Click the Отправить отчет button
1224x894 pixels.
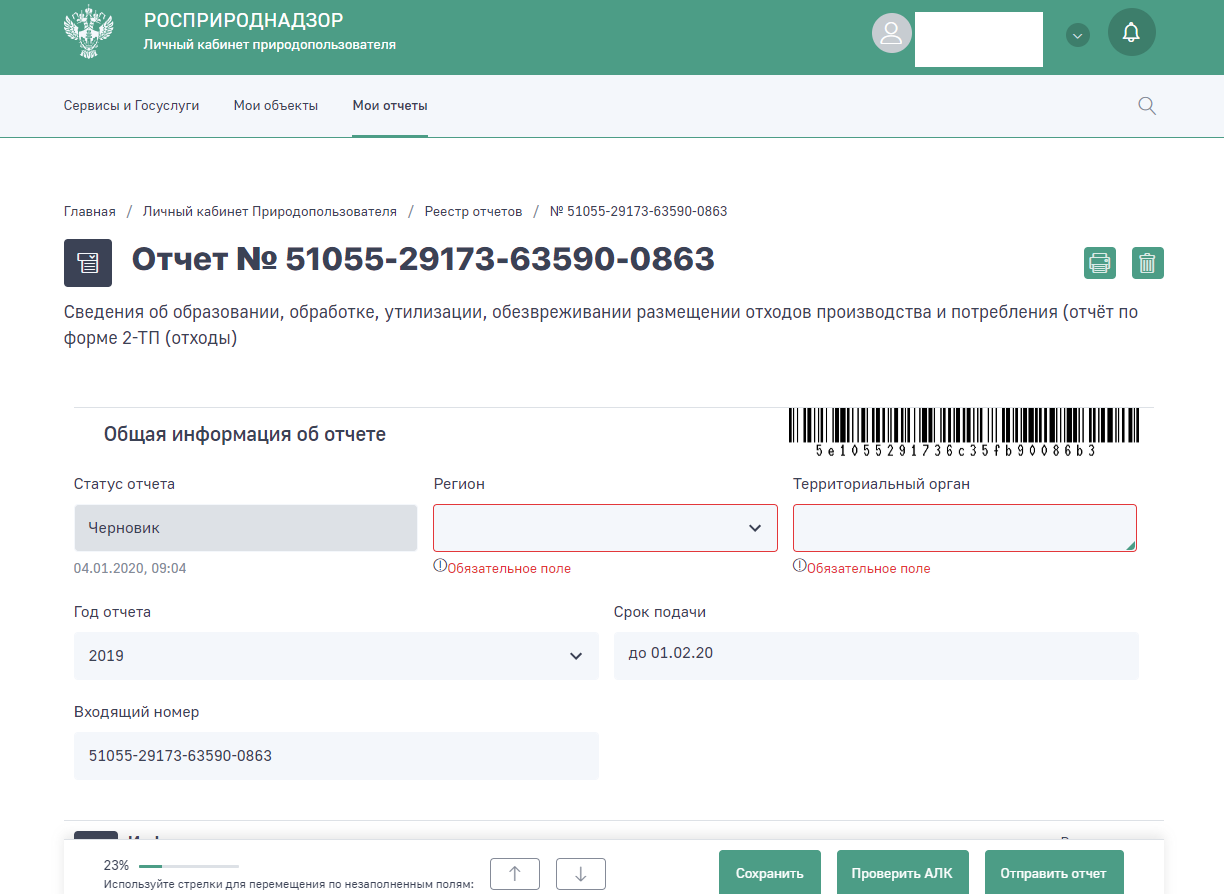pyautogui.click(x=1053, y=873)
